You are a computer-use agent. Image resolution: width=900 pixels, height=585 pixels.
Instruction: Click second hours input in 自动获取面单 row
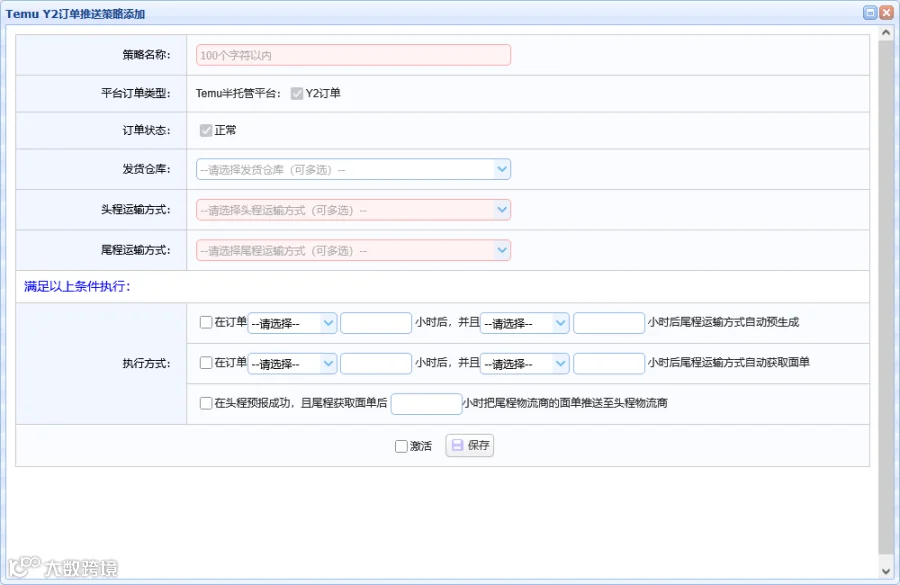click(x=609, y=363)
